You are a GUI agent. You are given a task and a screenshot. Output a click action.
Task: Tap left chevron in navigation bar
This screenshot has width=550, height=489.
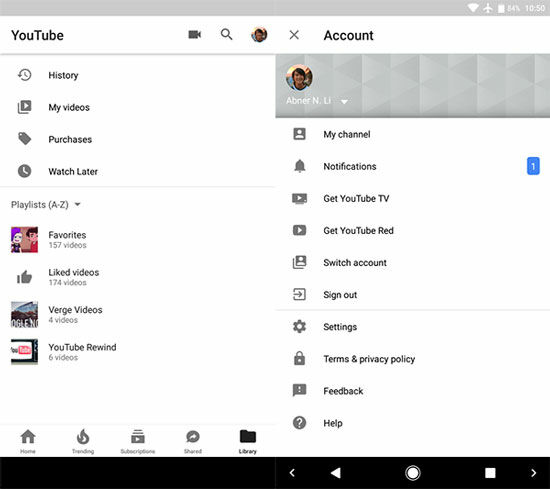click(x=292, y=473)
